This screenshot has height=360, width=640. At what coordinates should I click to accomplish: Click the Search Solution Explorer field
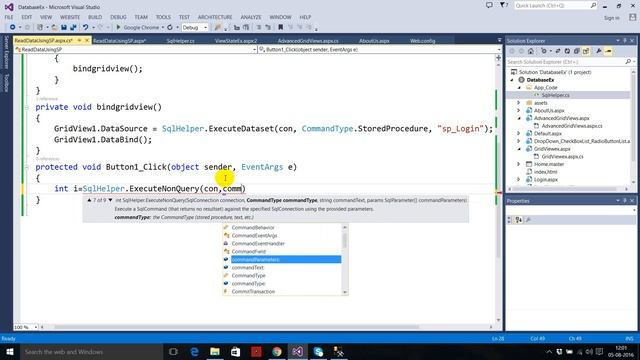coord(566,62)
